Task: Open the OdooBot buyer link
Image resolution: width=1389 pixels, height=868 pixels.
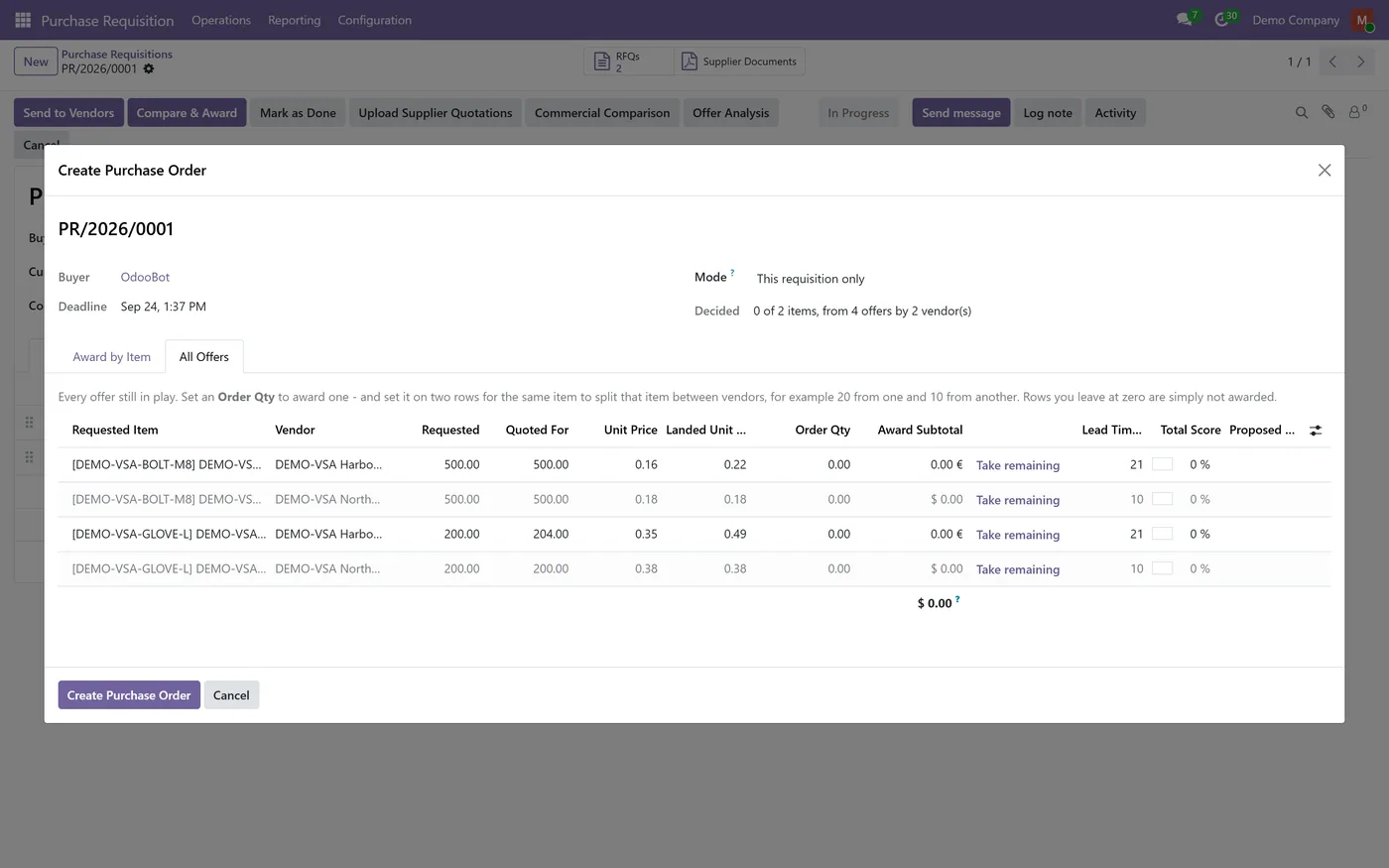Action: pos(145,277)
